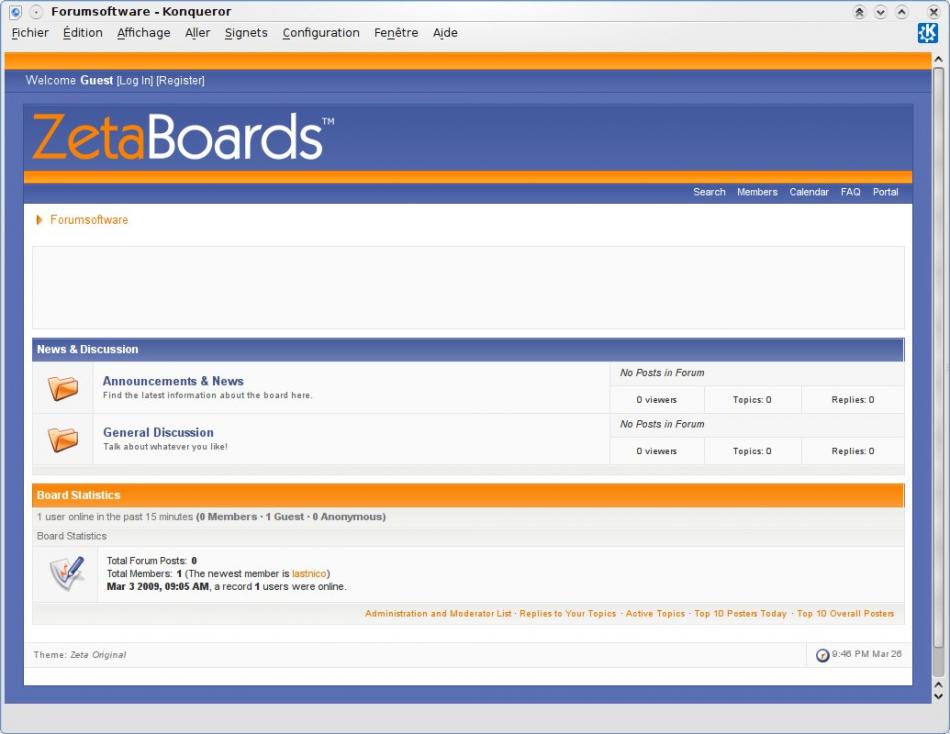Click the ZetaBoards logo
Viewport: 950px width, 734px height.
click(x=183, y=137)
